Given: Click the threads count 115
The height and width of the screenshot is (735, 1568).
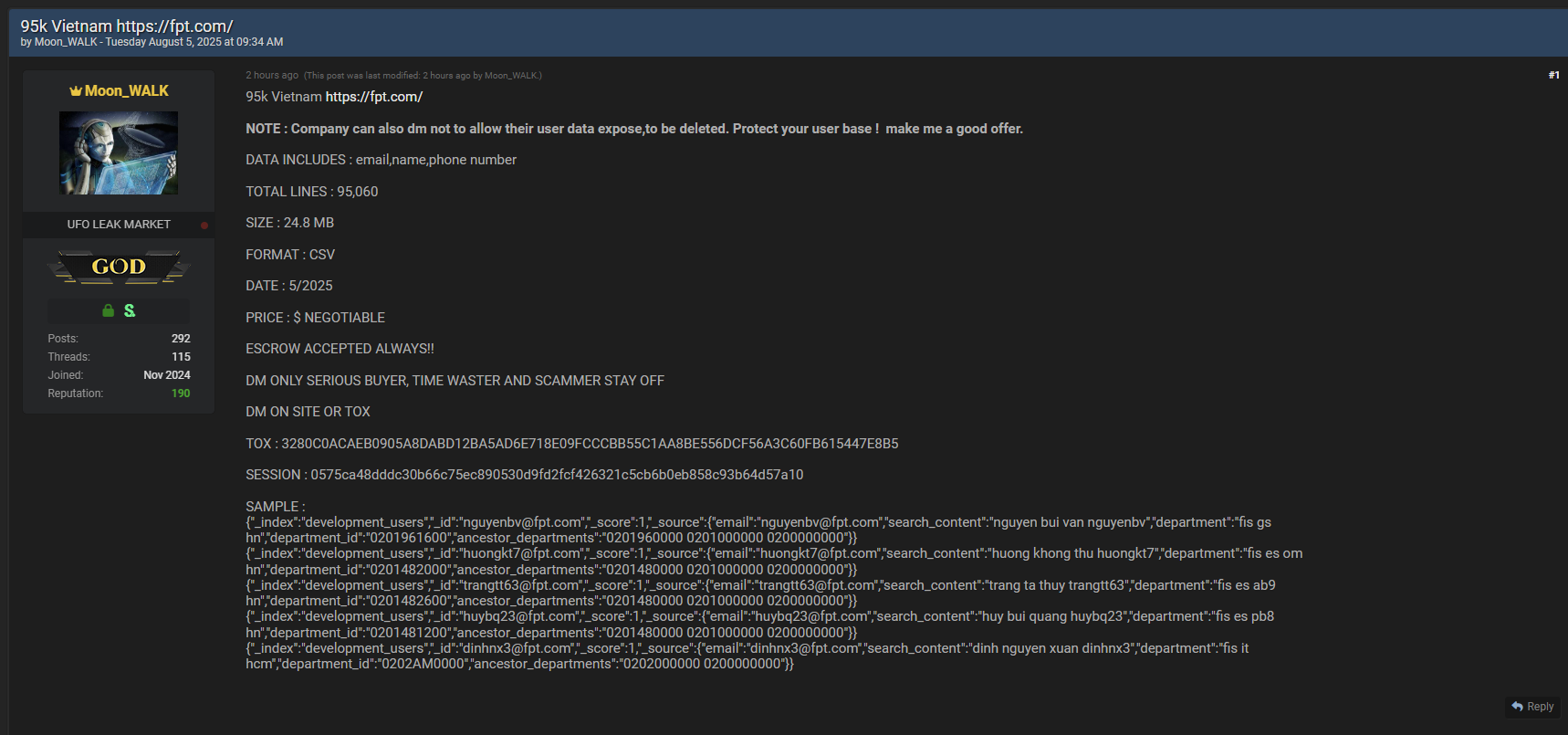Looking at the screenshot, I should [x=181, y=357].
